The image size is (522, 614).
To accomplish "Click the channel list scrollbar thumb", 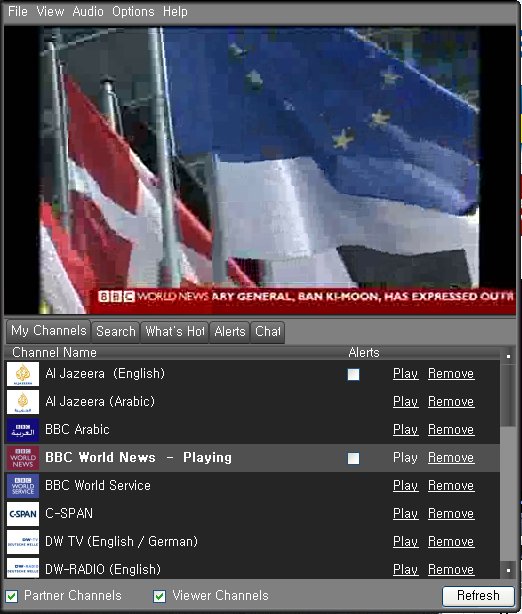I will click(508, 395).
